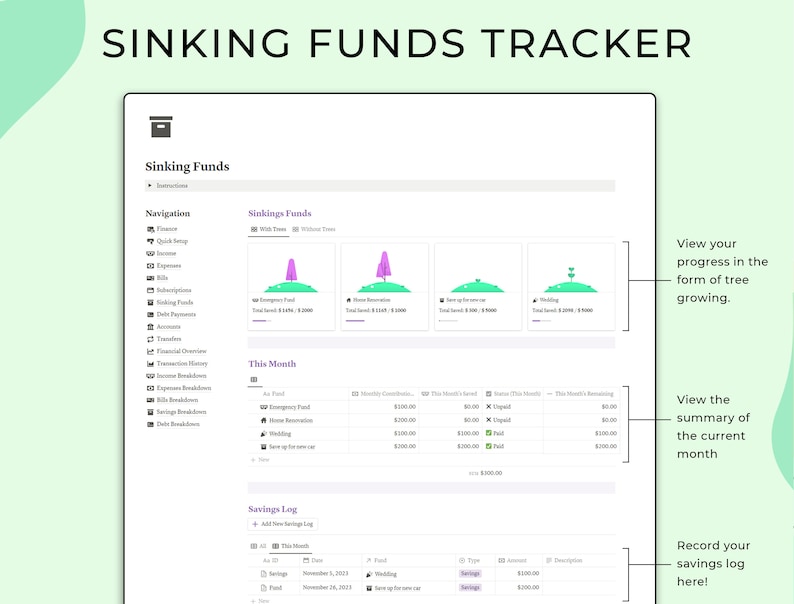Image resolution: width=794 pixels, height=604 pixels.
Task: Open the Expenses page link
Action: coord(169,265)
